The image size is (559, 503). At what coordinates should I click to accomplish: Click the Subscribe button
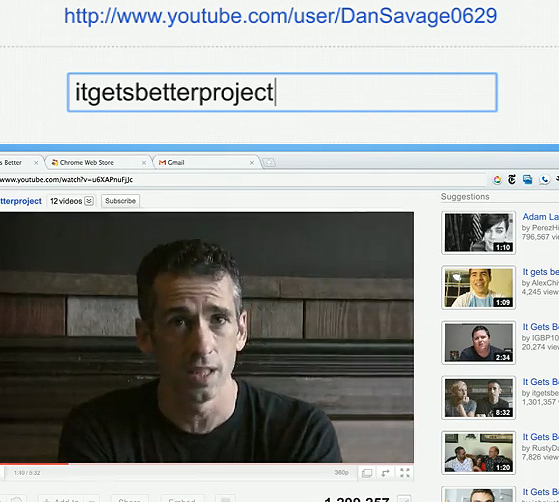tap(120, 201)
